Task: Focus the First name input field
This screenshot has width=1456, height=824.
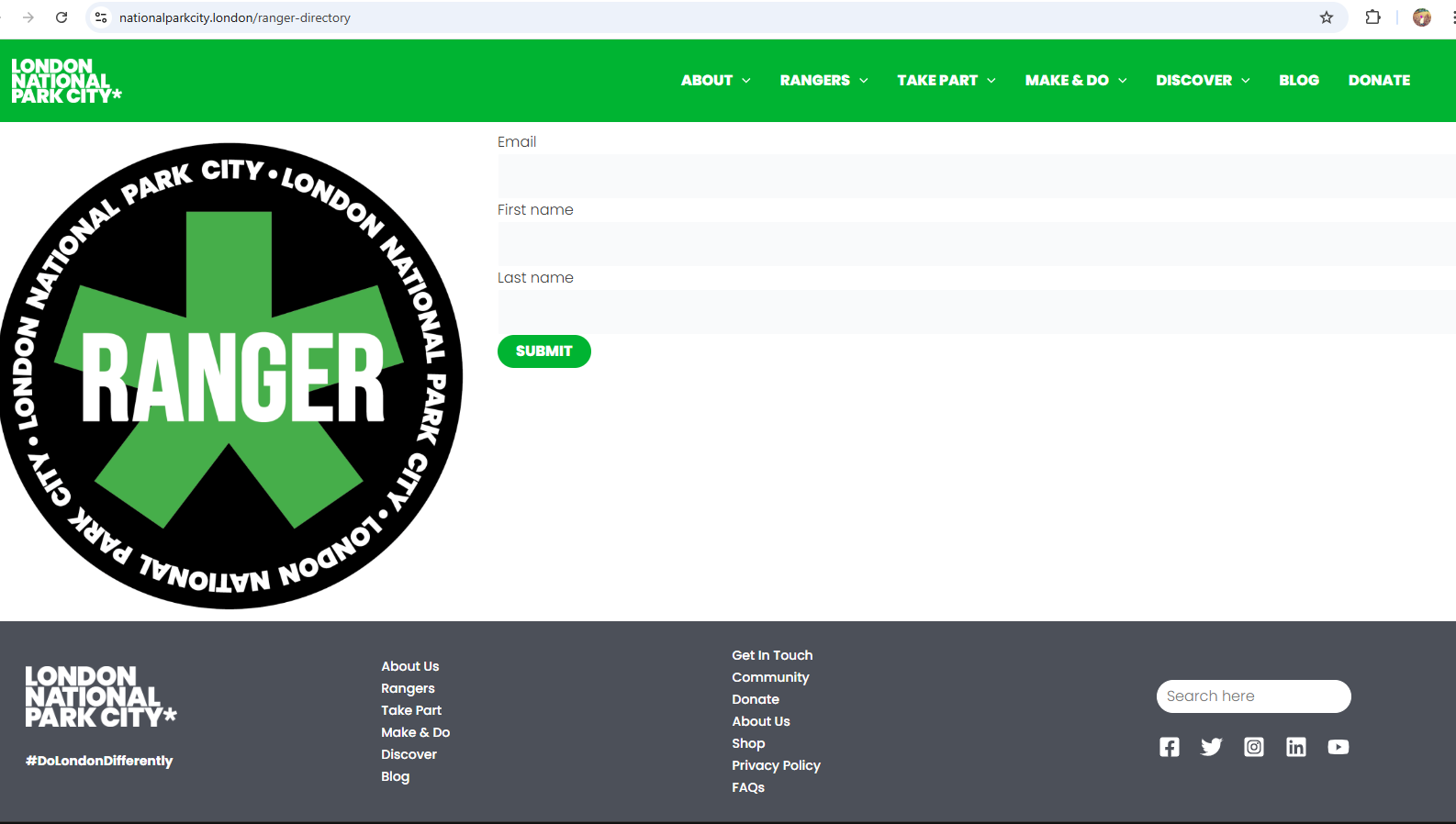Action: tap(977, 244)
